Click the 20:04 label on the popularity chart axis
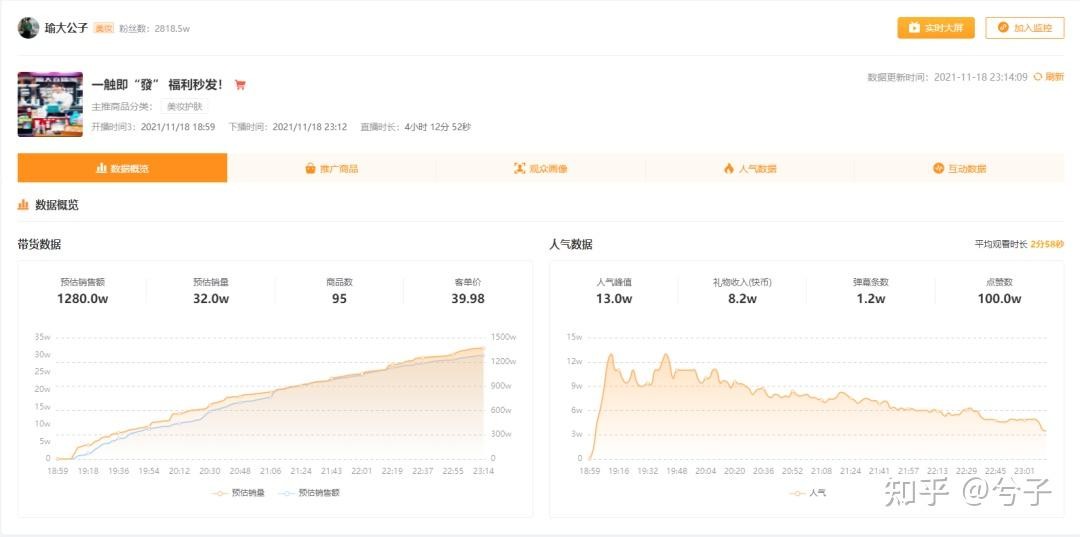The height and width of the screenshot is (537, 1080). (706, 472)
